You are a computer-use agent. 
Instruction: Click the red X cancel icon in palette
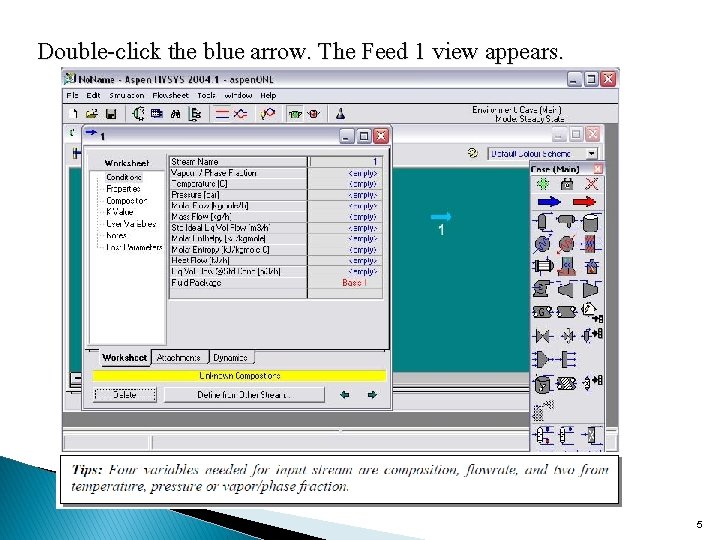click(x=591, y=184)
